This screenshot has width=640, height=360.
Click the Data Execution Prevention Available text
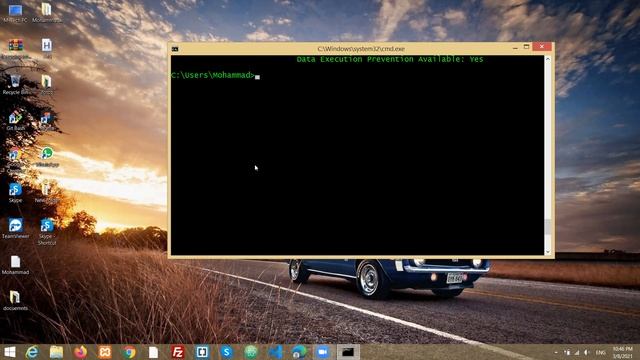(390, 59)
